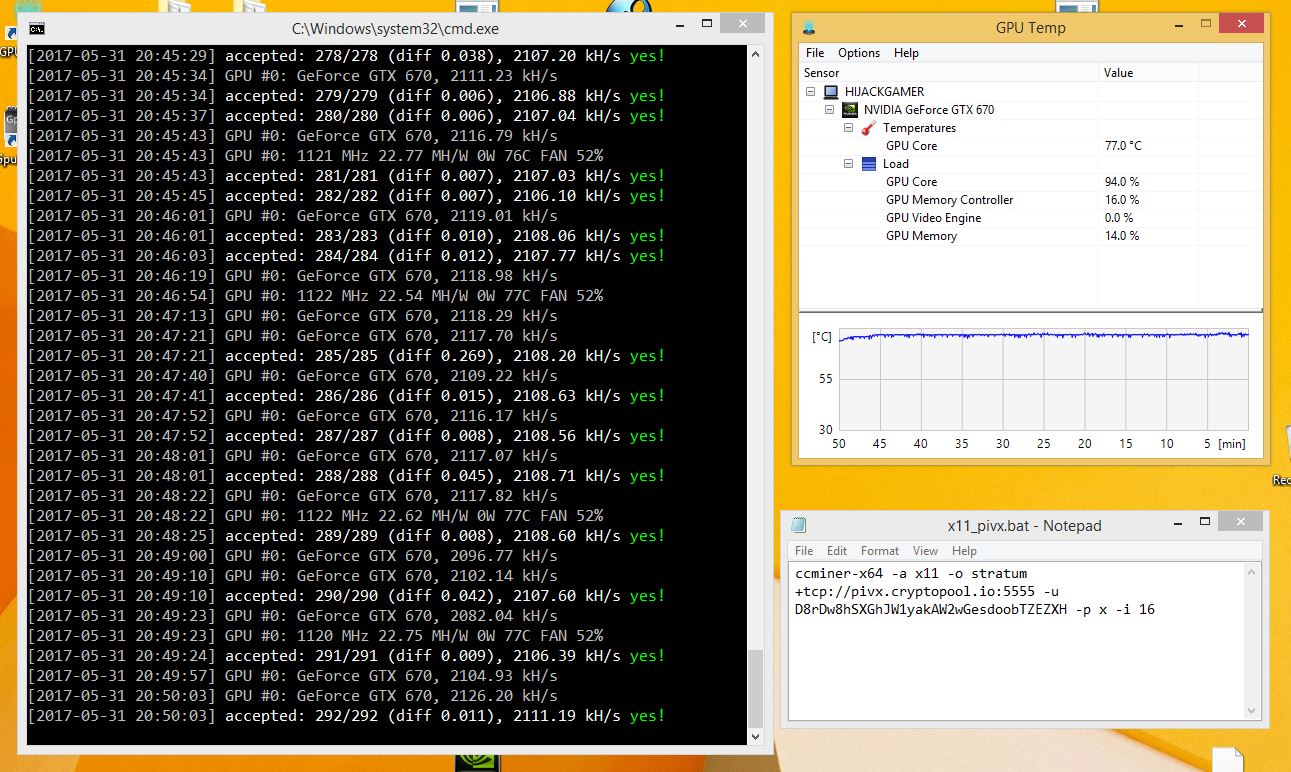Click the accepted 278/278 line in cmd
Screen dimensions: 1291x772
pyautogui.click(x=346, y=56)
